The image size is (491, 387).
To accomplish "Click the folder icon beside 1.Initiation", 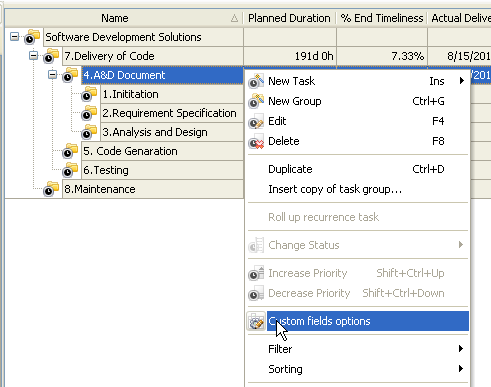I will pos(89,94).
